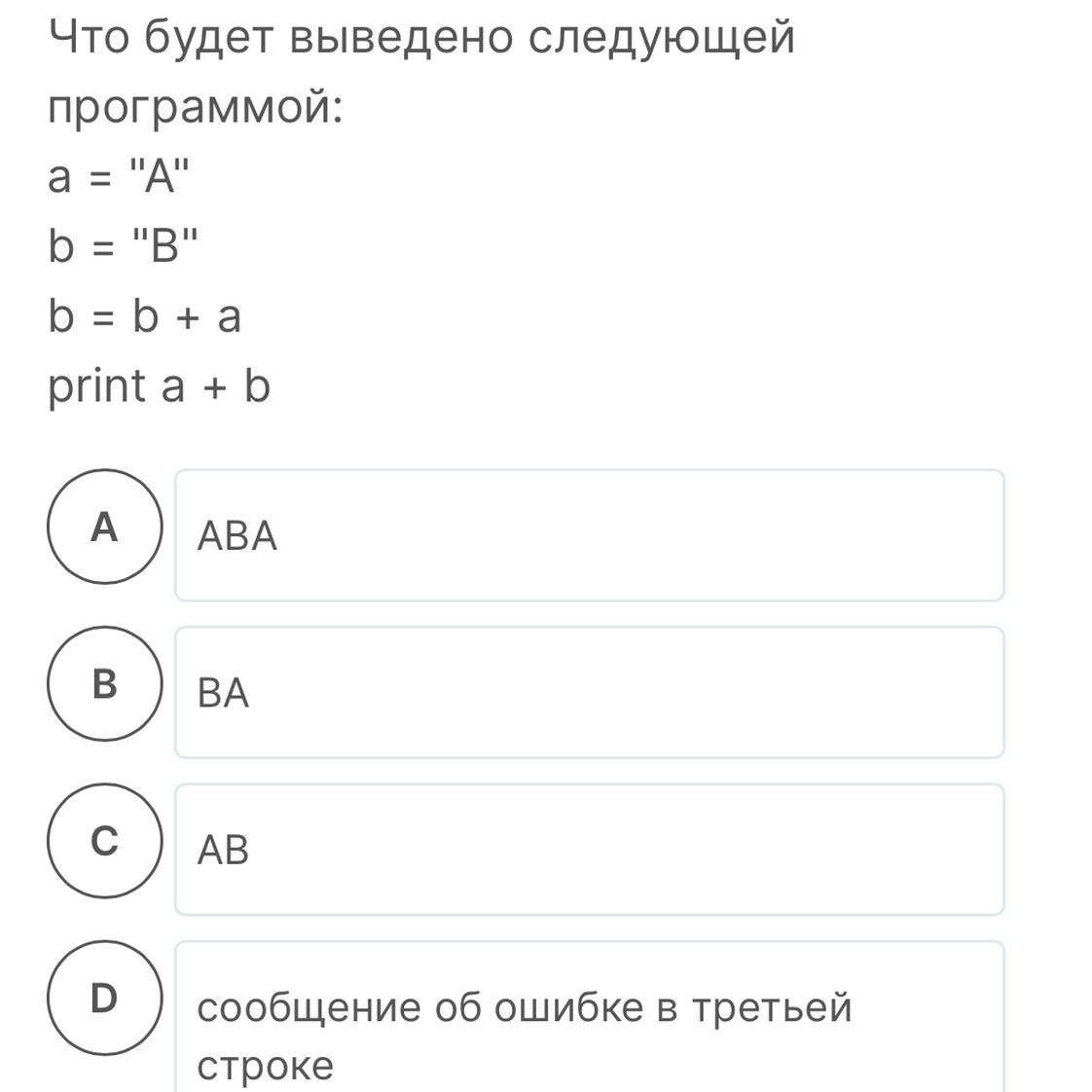Viewport: 1092px width, 1092px height.
Task: Click the question line 'Что будет выведено следующей'
Action: 421,39
